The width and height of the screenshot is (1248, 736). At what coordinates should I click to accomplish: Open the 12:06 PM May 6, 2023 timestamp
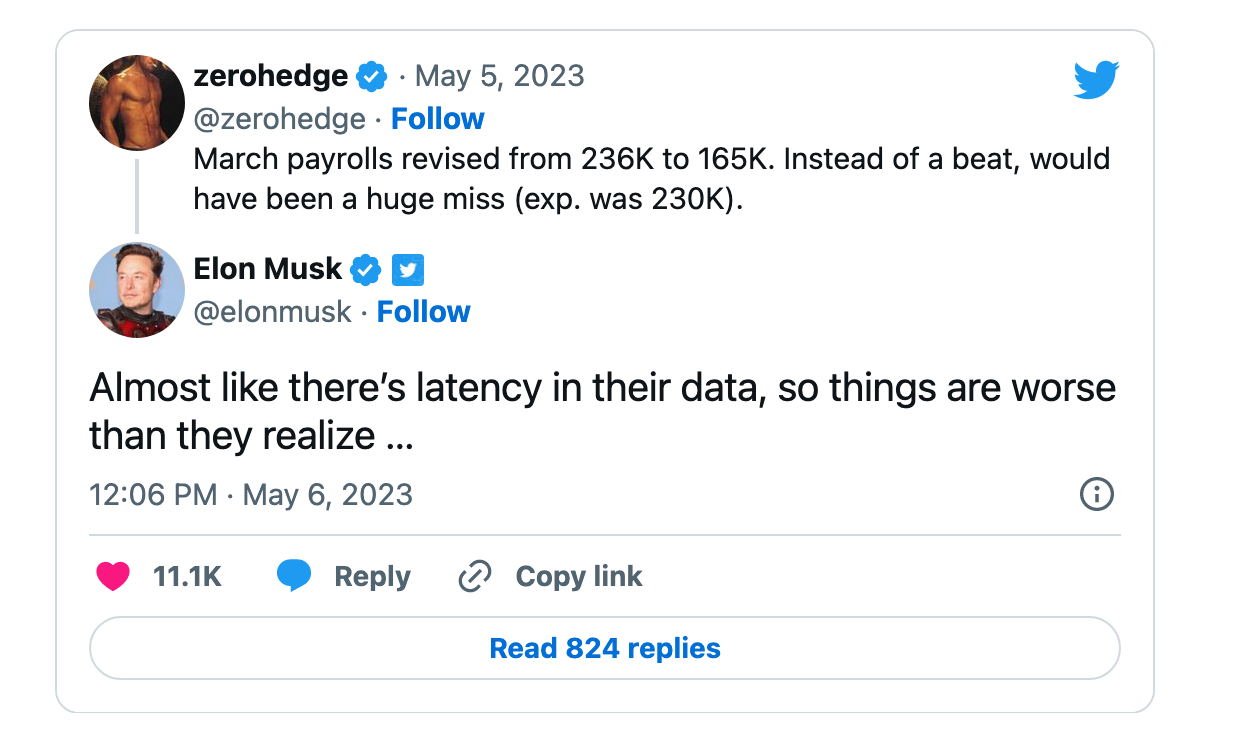(x=251, y=494)
